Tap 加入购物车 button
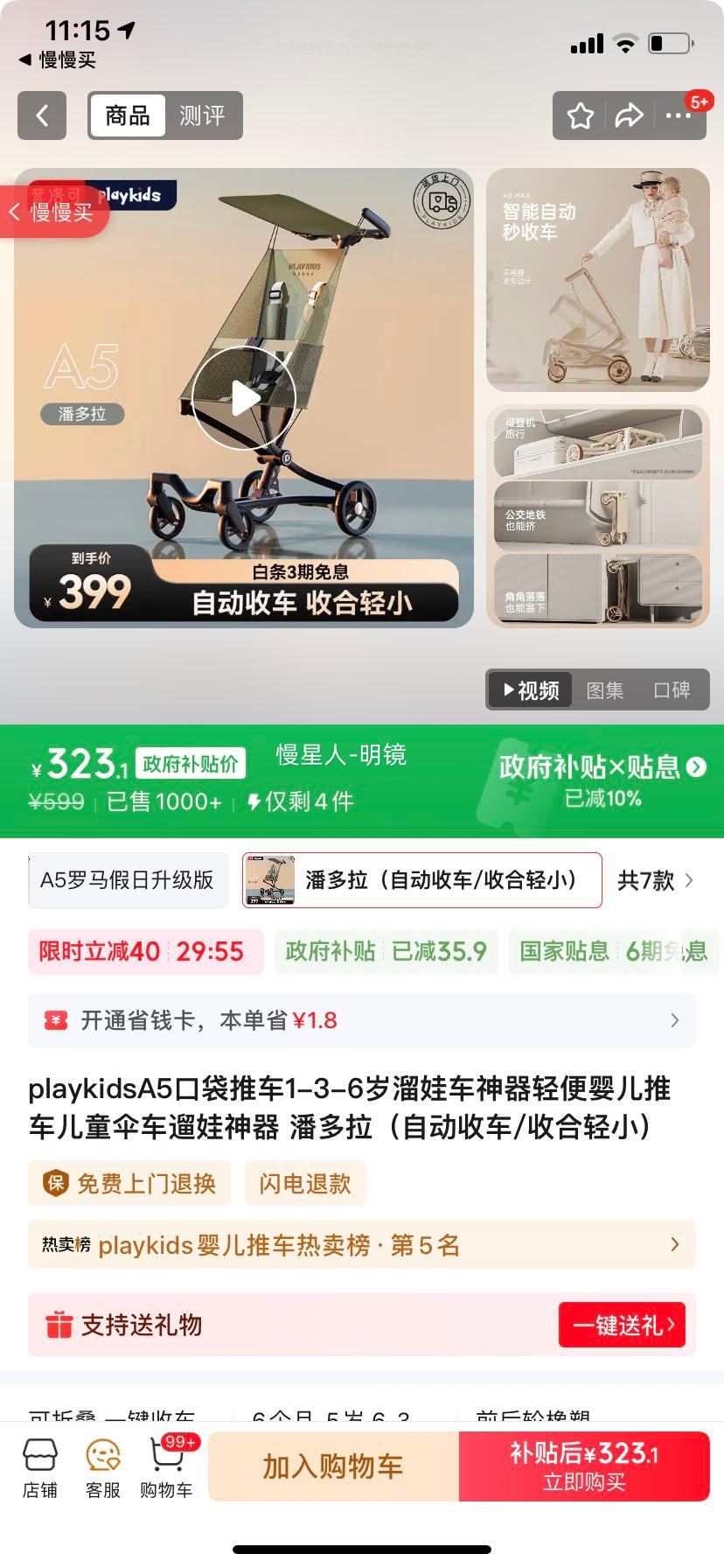This screenshot has height=1568, width=724. point(333,1466)
